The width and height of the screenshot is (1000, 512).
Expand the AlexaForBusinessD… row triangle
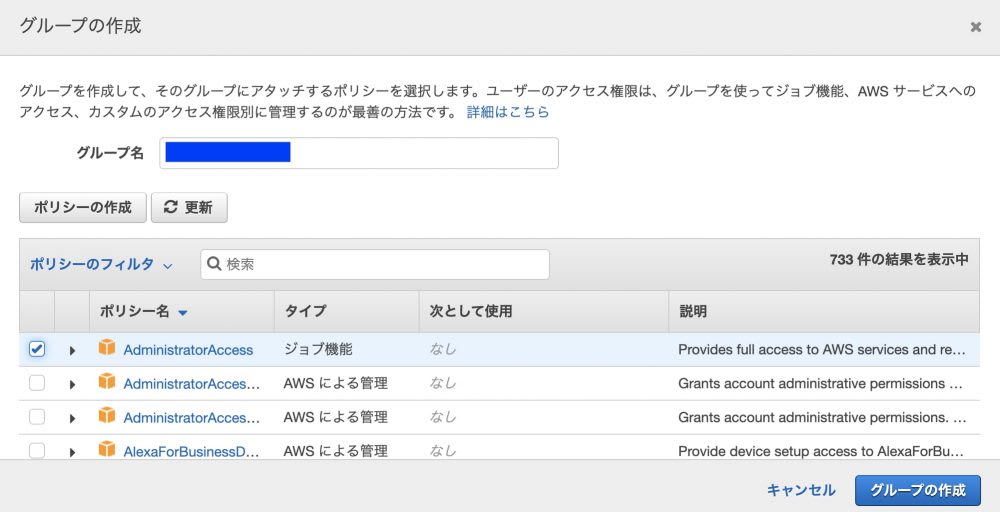click(x=72, y=452)
